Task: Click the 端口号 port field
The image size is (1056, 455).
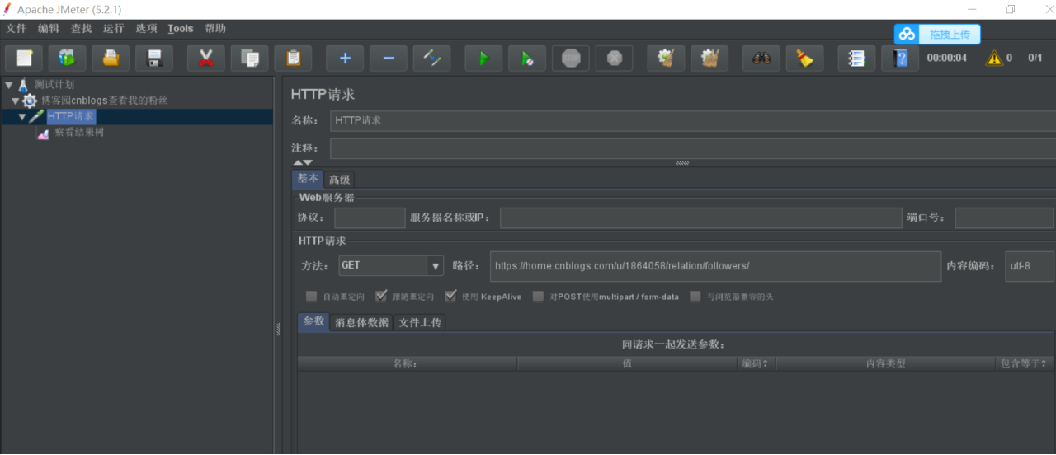Action: pyautogui.click(x=1004, y=218)
